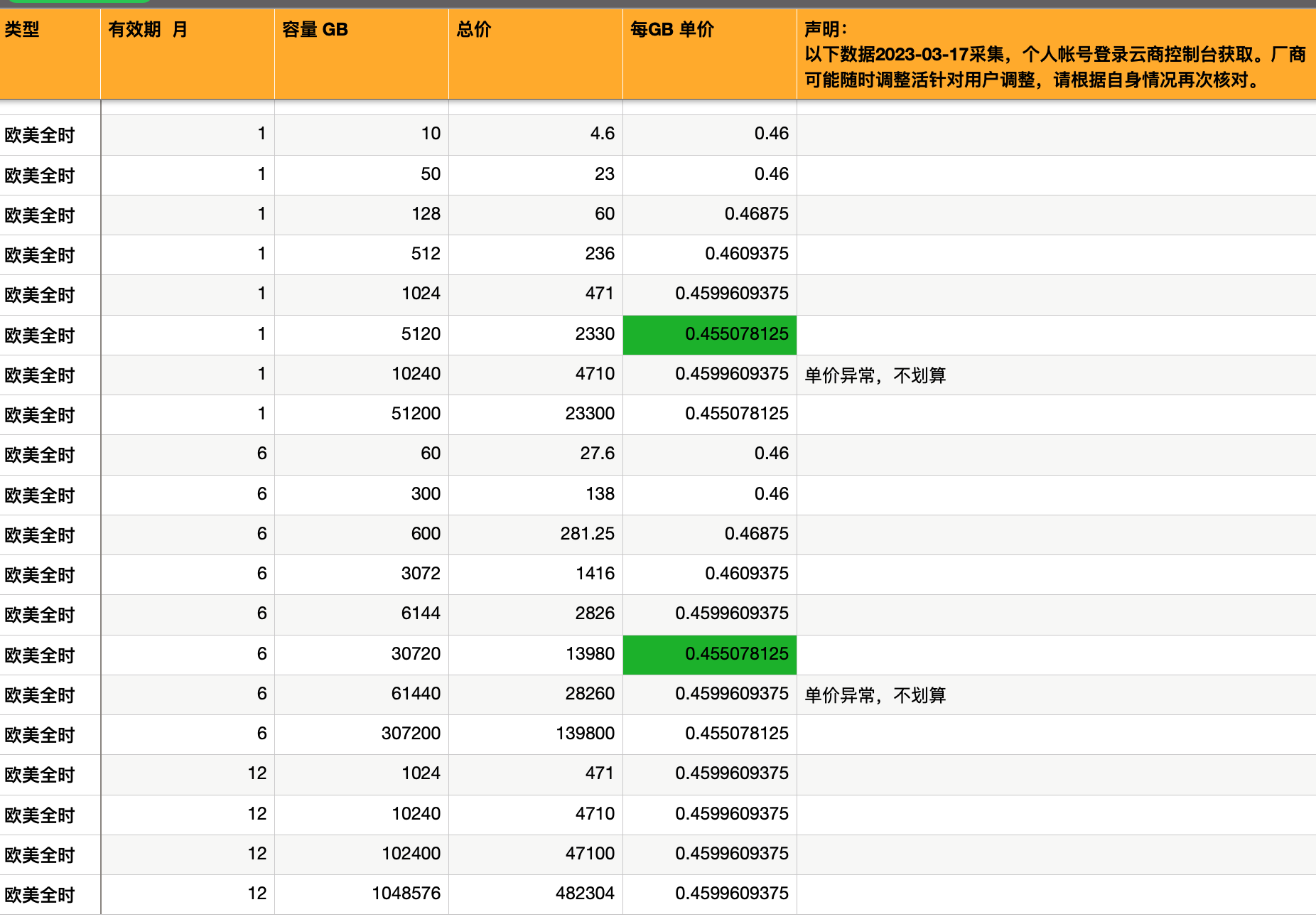Select total price 471 in the 1-month row
This screenshot has width=1316, height=917.
[x=536, y=295]
